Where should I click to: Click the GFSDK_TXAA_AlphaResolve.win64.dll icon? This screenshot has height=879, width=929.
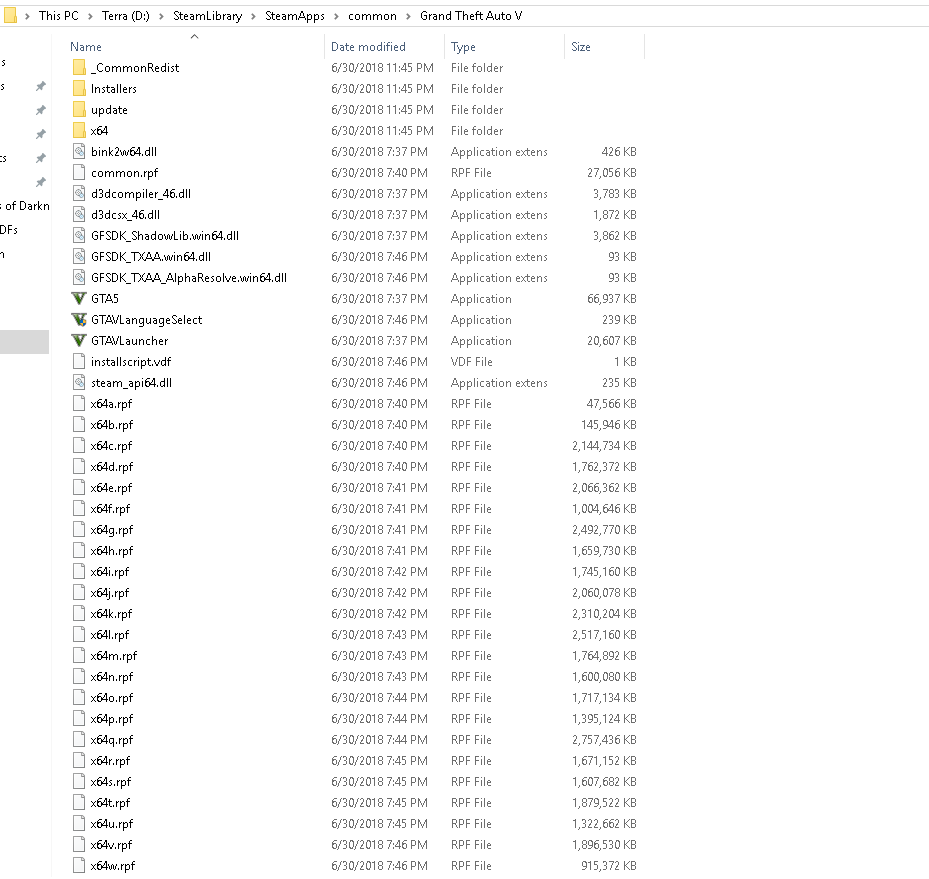pos(79,278)
